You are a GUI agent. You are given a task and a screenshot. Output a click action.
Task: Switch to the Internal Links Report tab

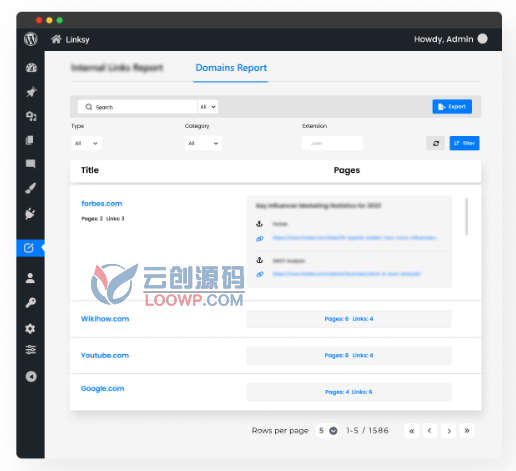[117, 68]
